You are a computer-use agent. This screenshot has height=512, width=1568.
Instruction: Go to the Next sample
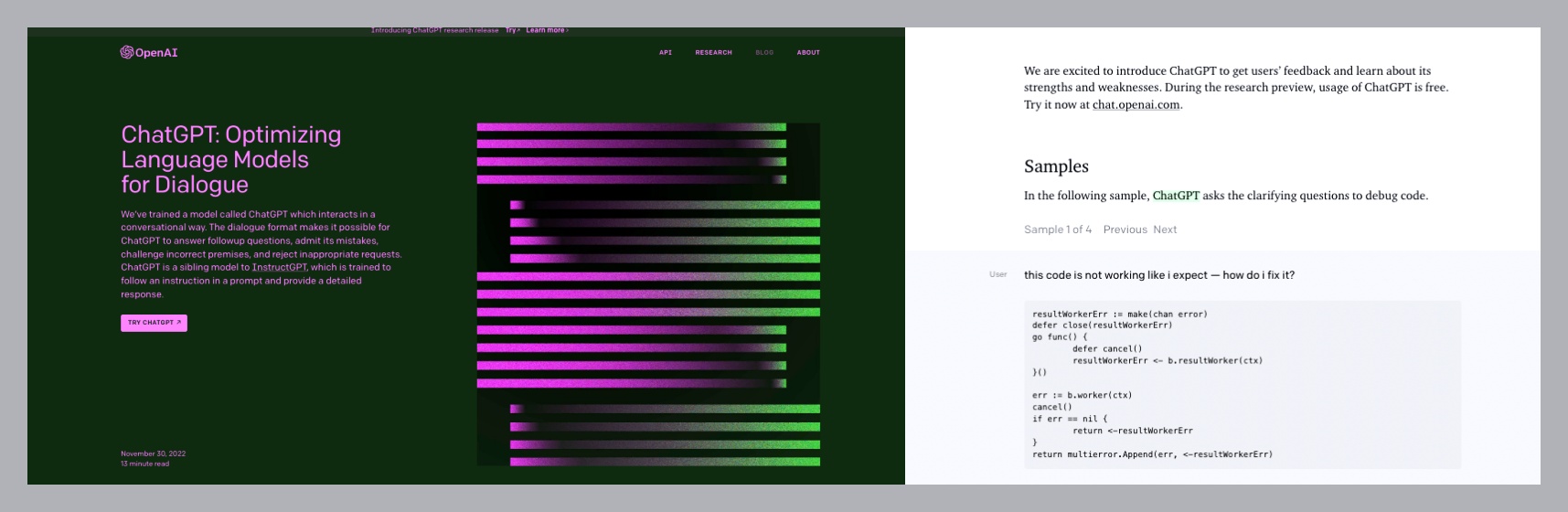[x=1165, y=229]
